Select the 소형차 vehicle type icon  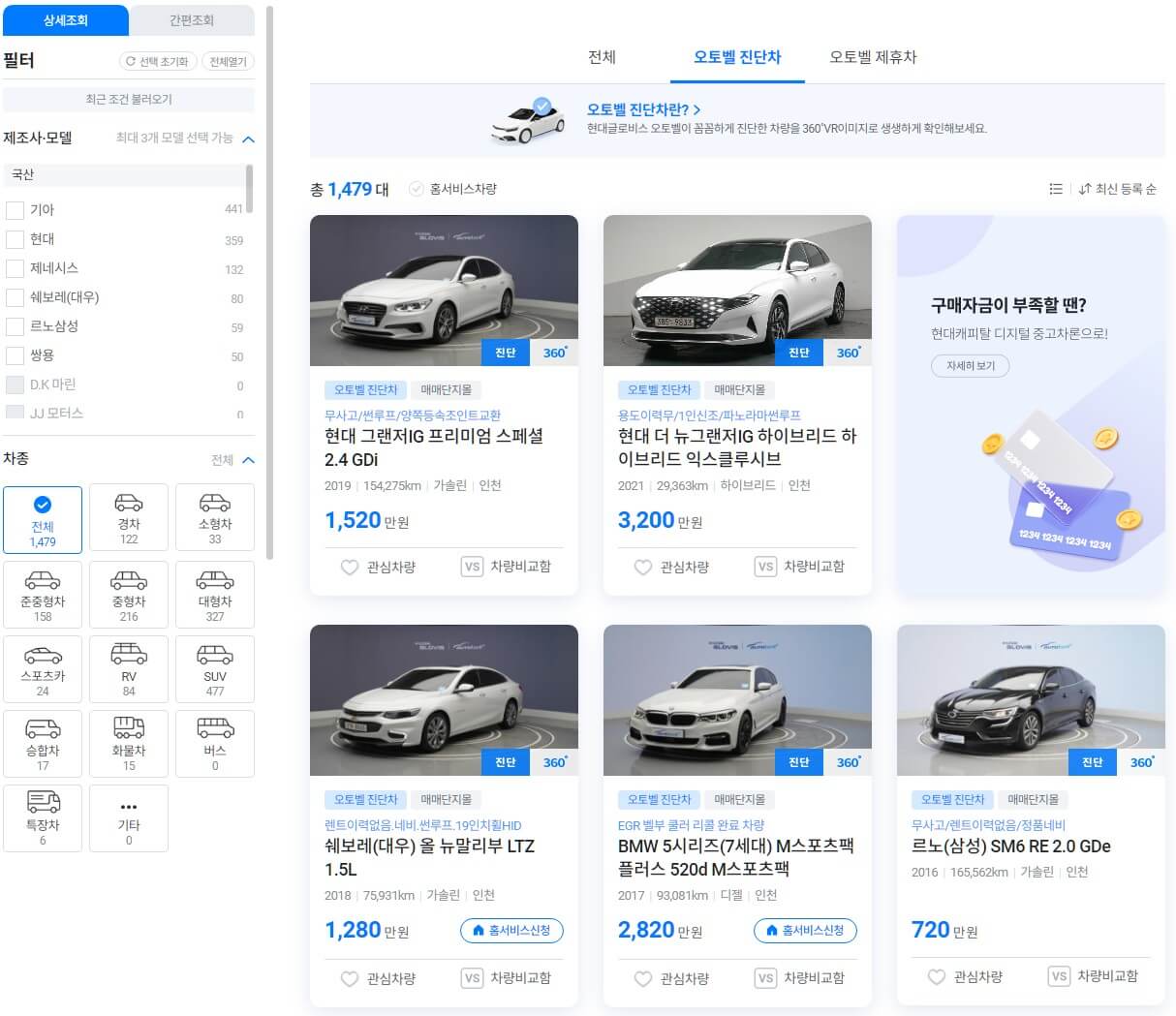click(215, 518)
